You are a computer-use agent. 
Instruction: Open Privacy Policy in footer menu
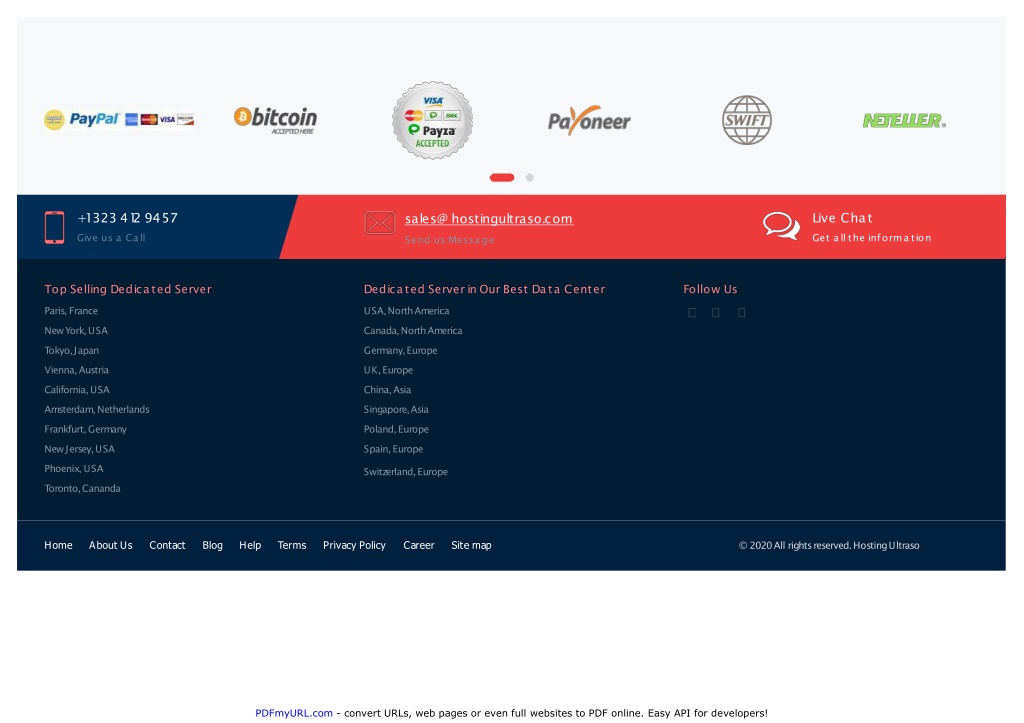[x=354, y=545]
